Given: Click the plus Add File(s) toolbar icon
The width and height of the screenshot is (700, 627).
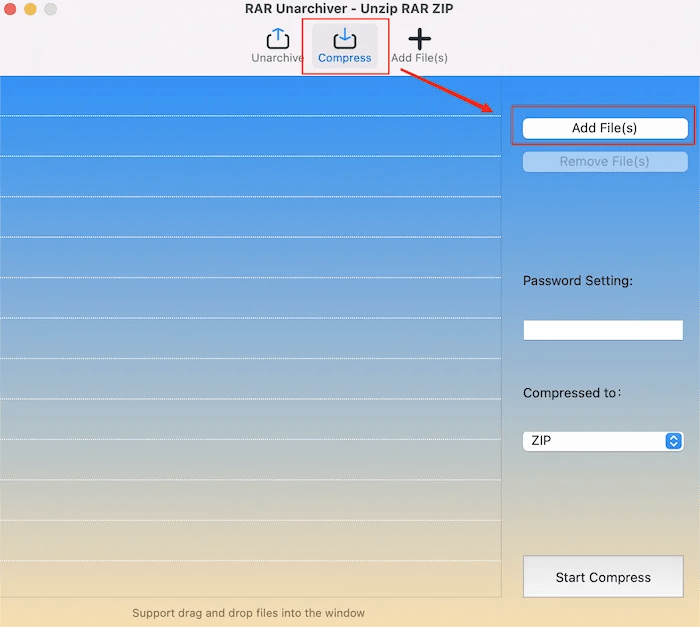Looking at the screenshot, I should click(419, 46).
